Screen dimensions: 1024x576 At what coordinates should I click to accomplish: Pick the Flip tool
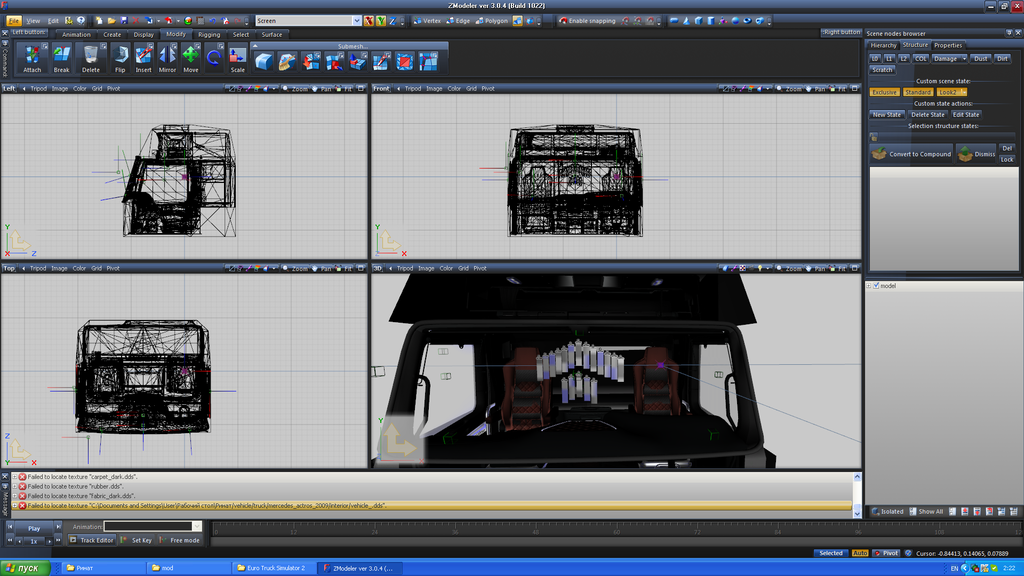tap(120, 56)
